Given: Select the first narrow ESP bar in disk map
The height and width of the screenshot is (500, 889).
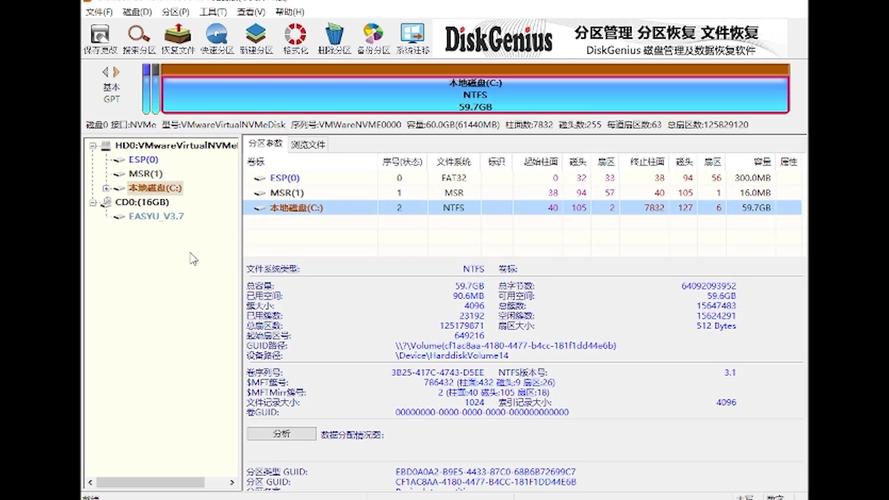Looking at the screenshot, I should click(x=146, y=89).
